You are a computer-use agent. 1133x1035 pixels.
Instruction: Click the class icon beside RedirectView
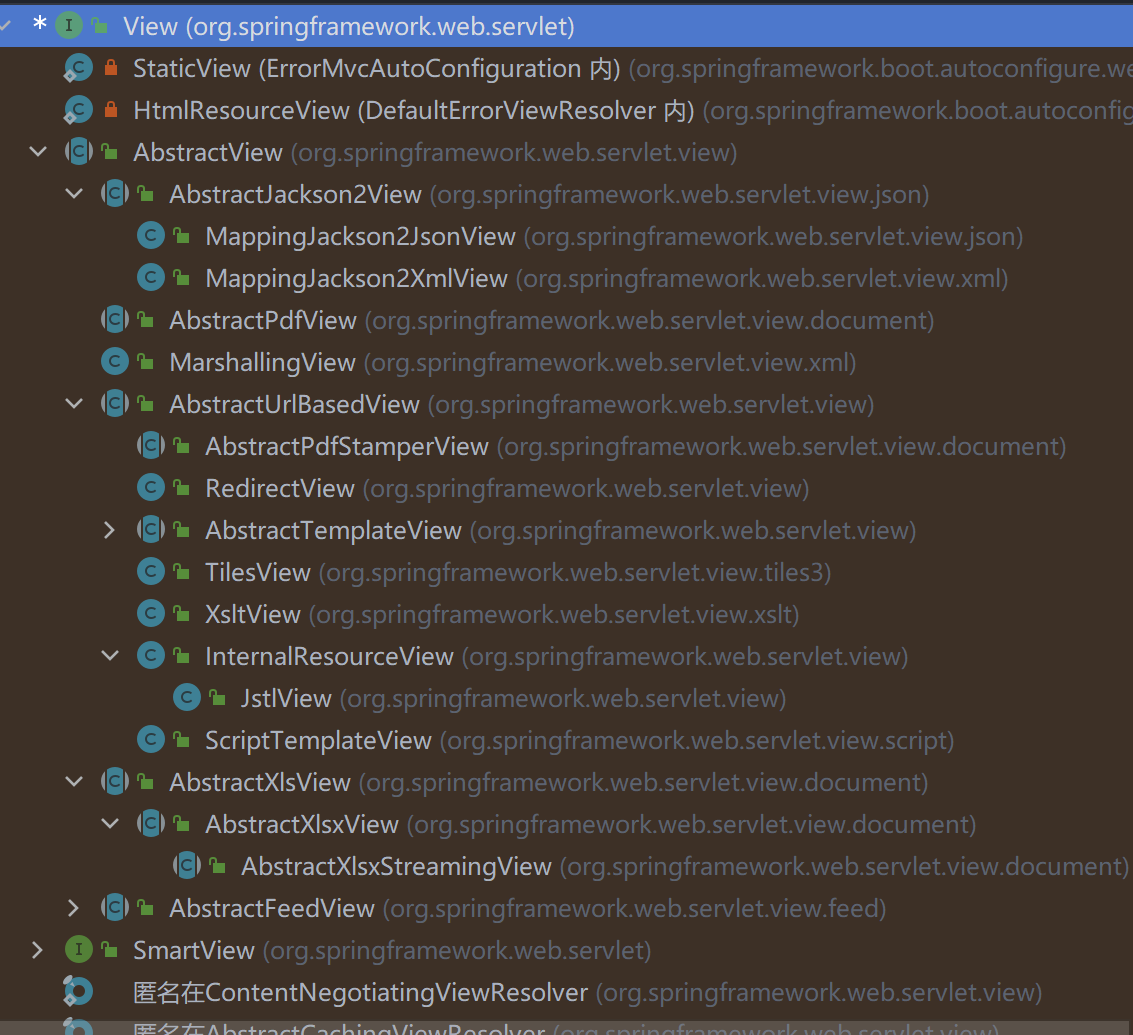[x=151, y=488]
